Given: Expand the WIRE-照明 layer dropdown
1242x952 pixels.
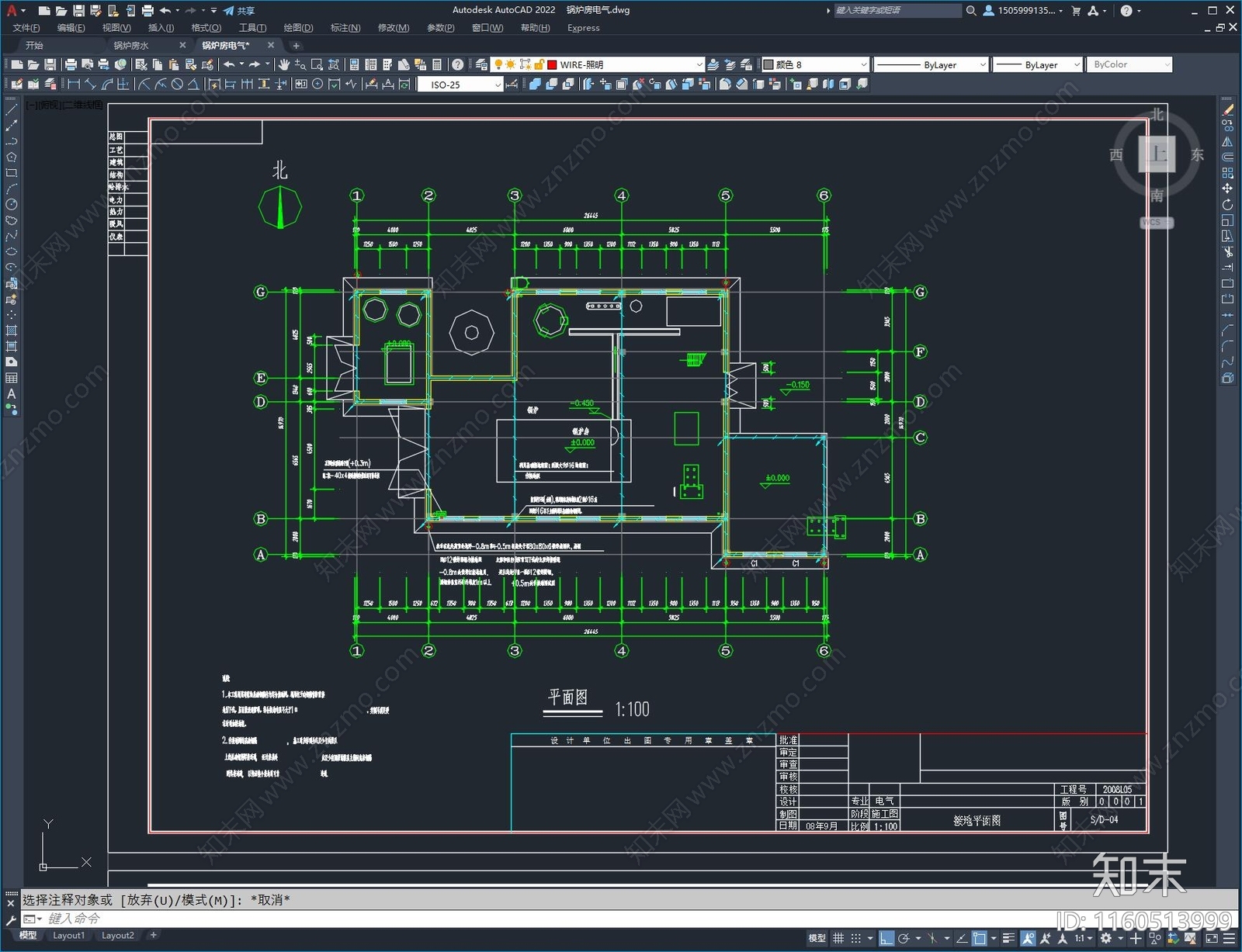Looking at the screenshot, I should (699, 64).
